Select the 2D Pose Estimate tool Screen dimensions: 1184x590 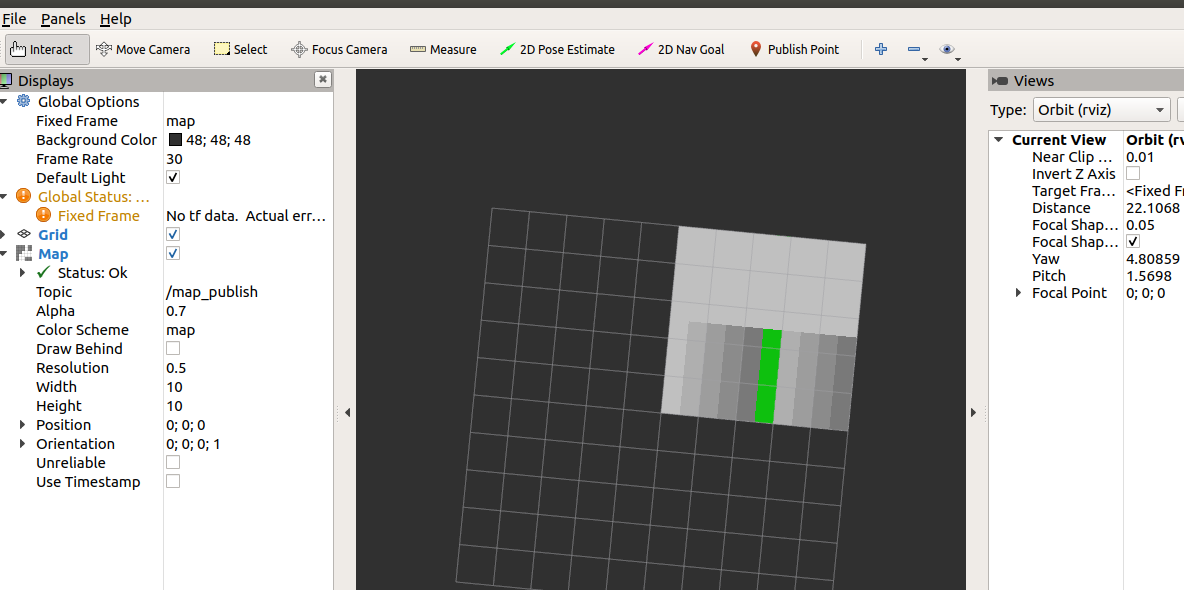click(557, 48)
